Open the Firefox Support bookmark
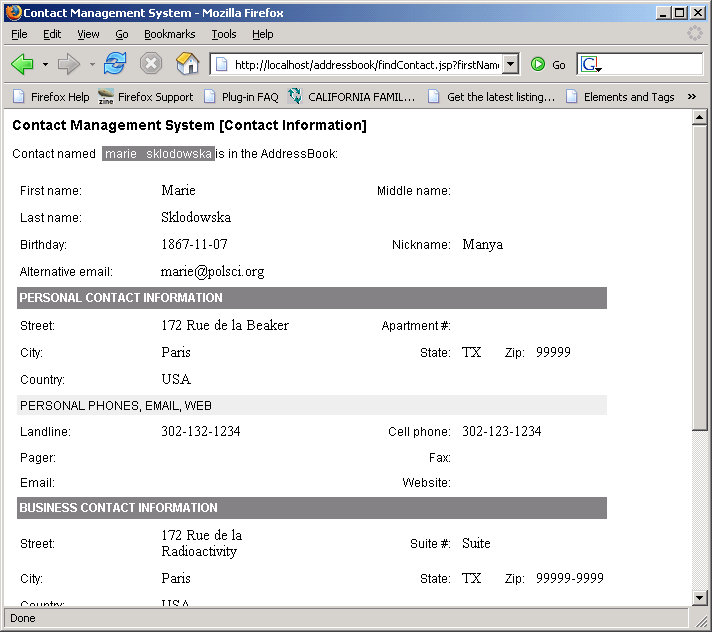712x632 pixels. pyautogui.click(x=145, y=97)
